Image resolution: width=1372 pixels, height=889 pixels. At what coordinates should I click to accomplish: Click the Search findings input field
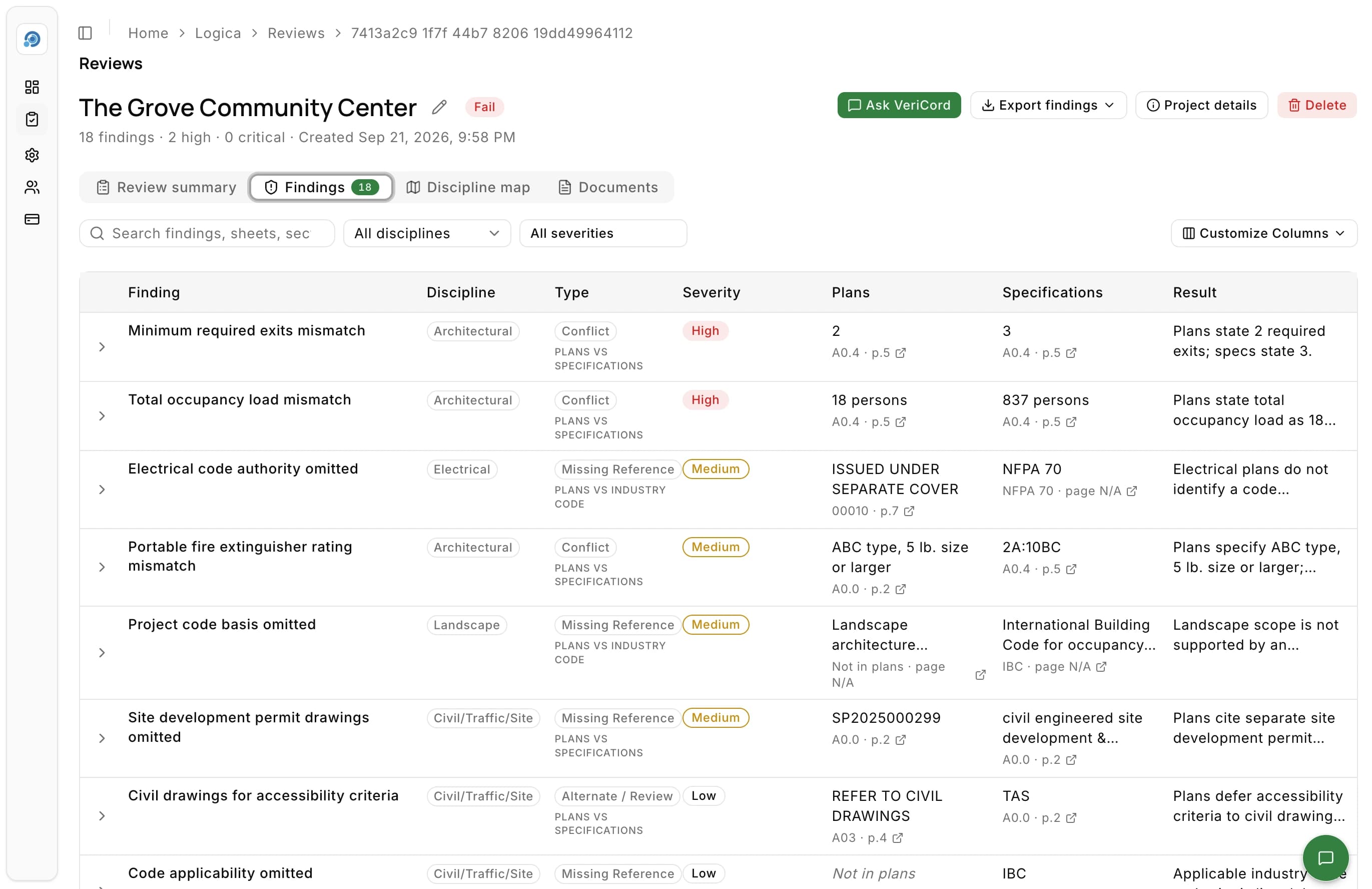(207, 233)
